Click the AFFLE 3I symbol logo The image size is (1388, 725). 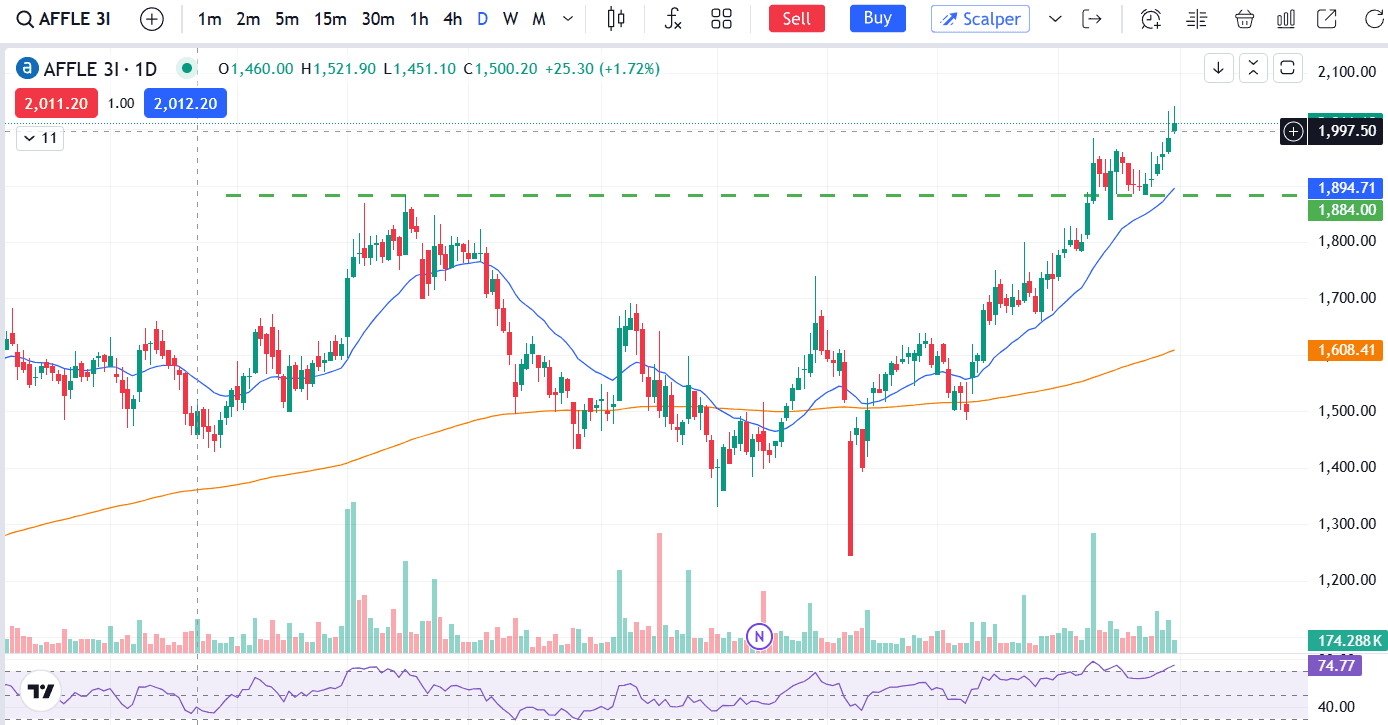click(x=27, y=68)
